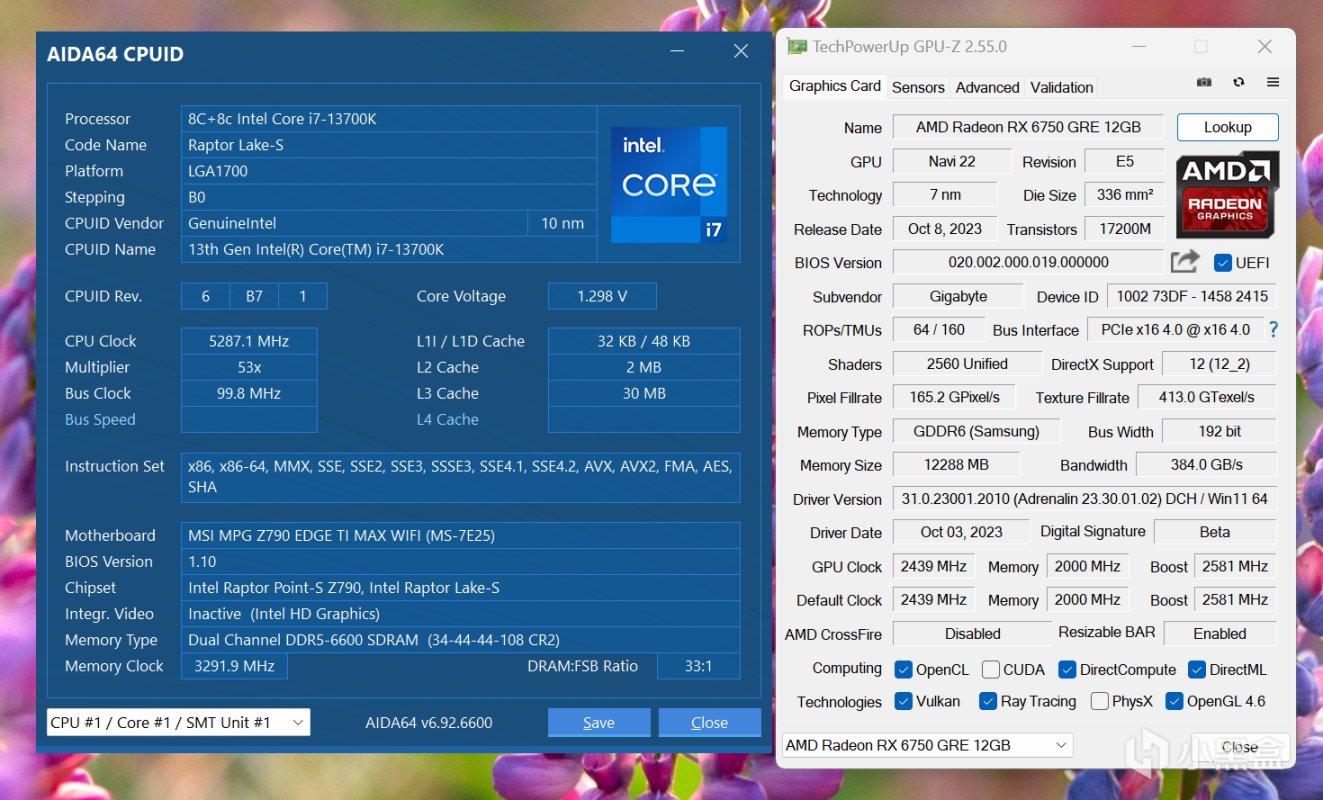
Task: Click the Transistors value 17200M
Action: click(x=1125, y=229)
